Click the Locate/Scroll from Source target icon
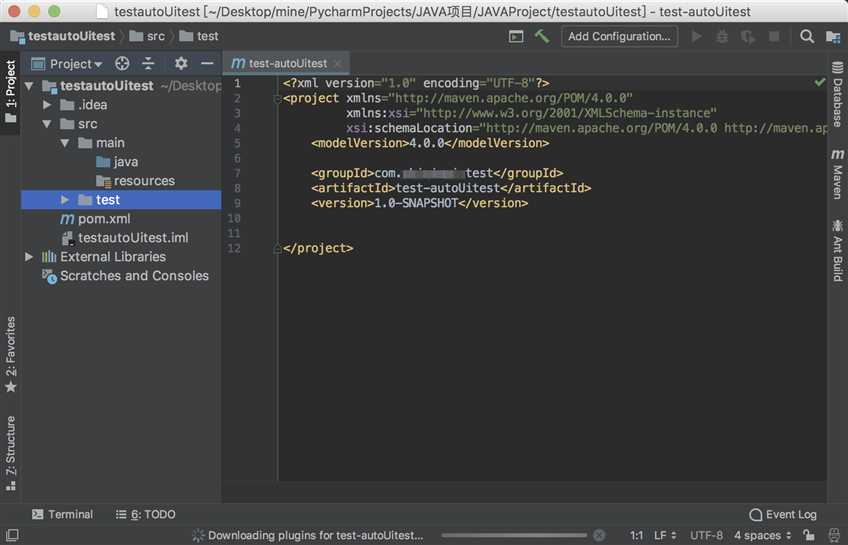Screen dimensions: 848x545 click(122, 64)
